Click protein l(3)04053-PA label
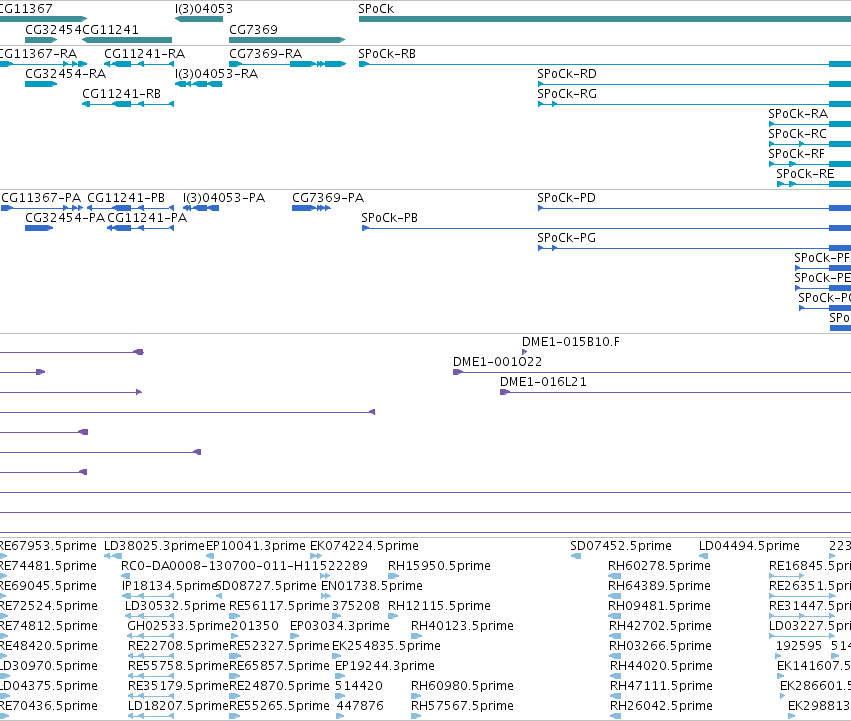The width and height of the screenshot is (851, 721). click(x=224, y=198)
